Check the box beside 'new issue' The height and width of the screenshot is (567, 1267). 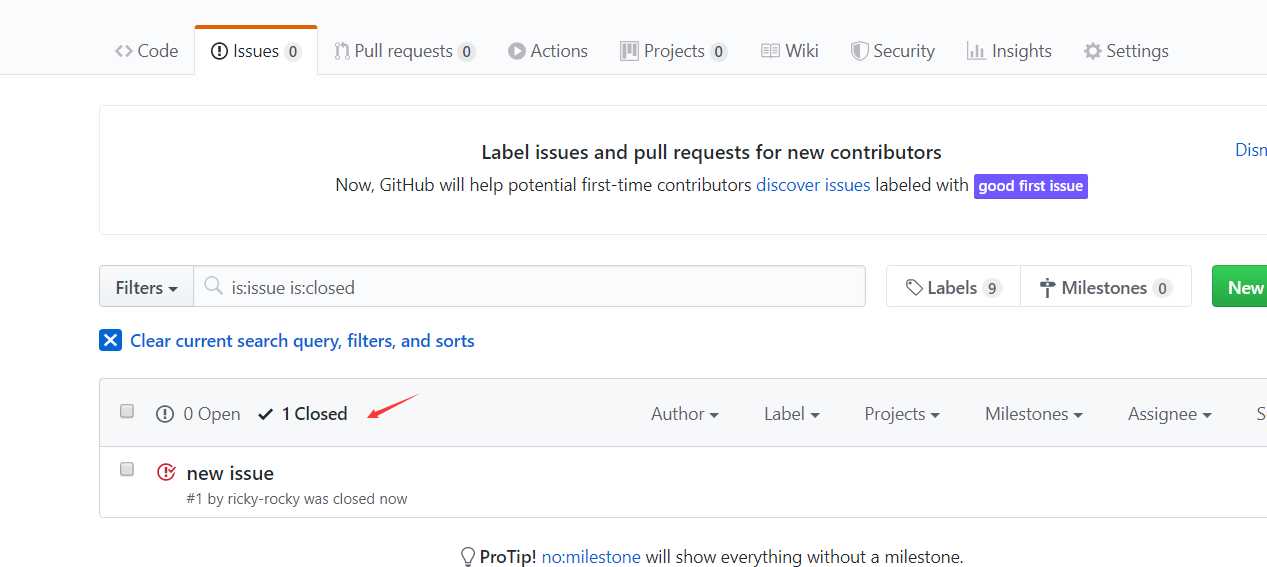(127, 469)
